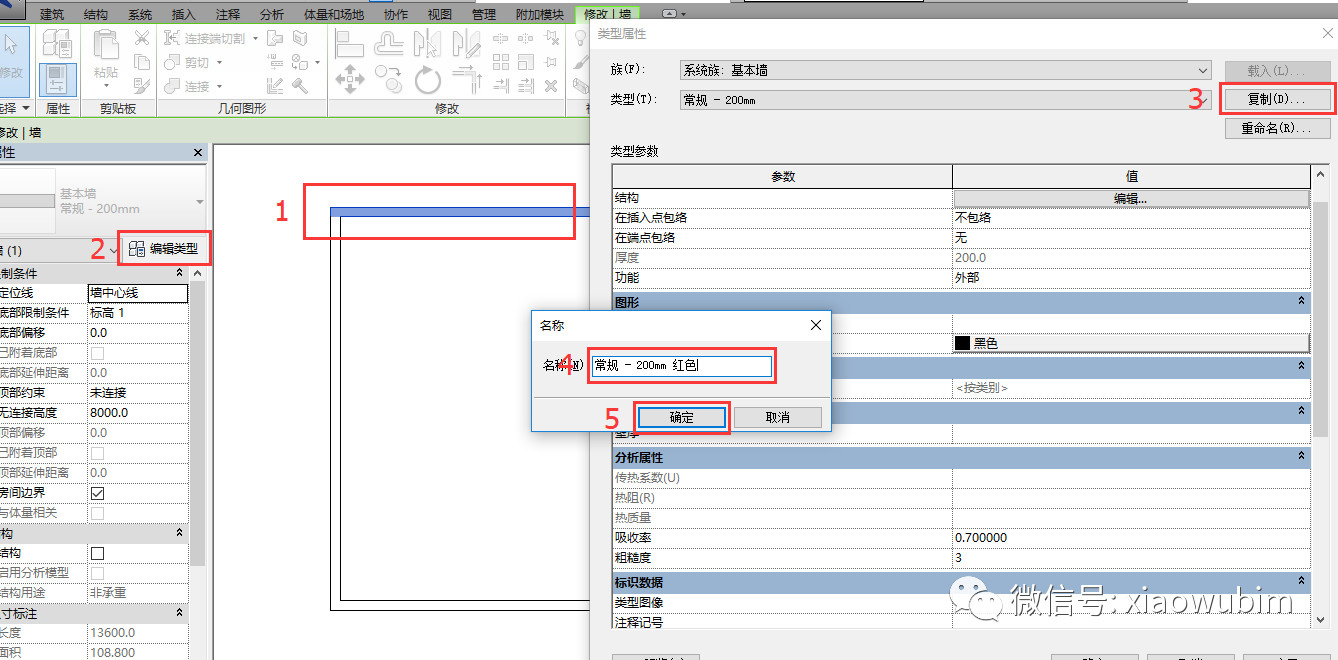The width and height of the screenshot is (1338, 660).
Task: Click the 无连接高度 value 8000.0
Action: [x=138, y=413]
